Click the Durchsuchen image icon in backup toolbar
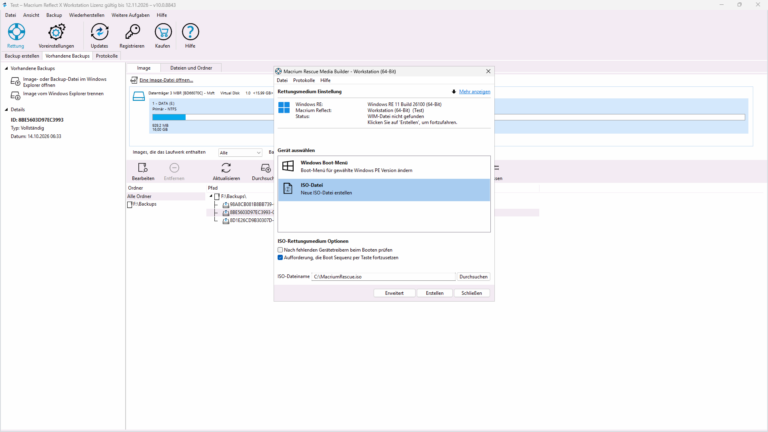This screenshot has width=768, height=432. click(265, 168)
